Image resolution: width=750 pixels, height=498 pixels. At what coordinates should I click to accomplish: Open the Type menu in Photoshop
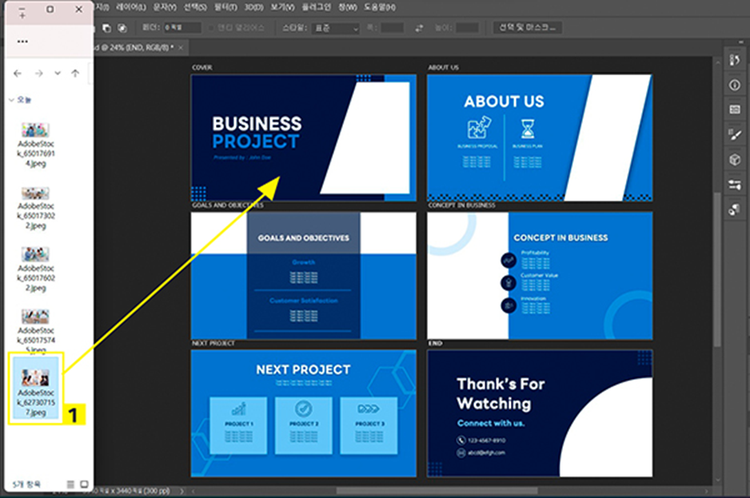point(165,7)
